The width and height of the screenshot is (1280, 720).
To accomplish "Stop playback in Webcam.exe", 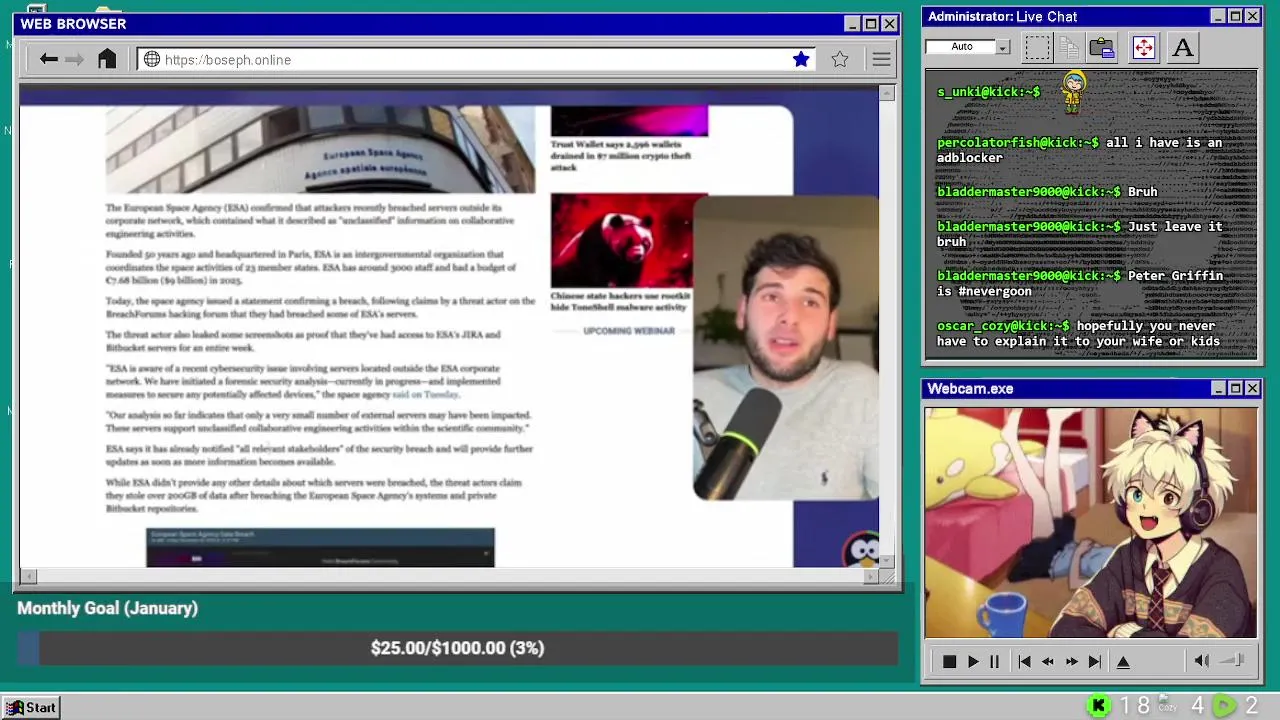I will [949, 662].
